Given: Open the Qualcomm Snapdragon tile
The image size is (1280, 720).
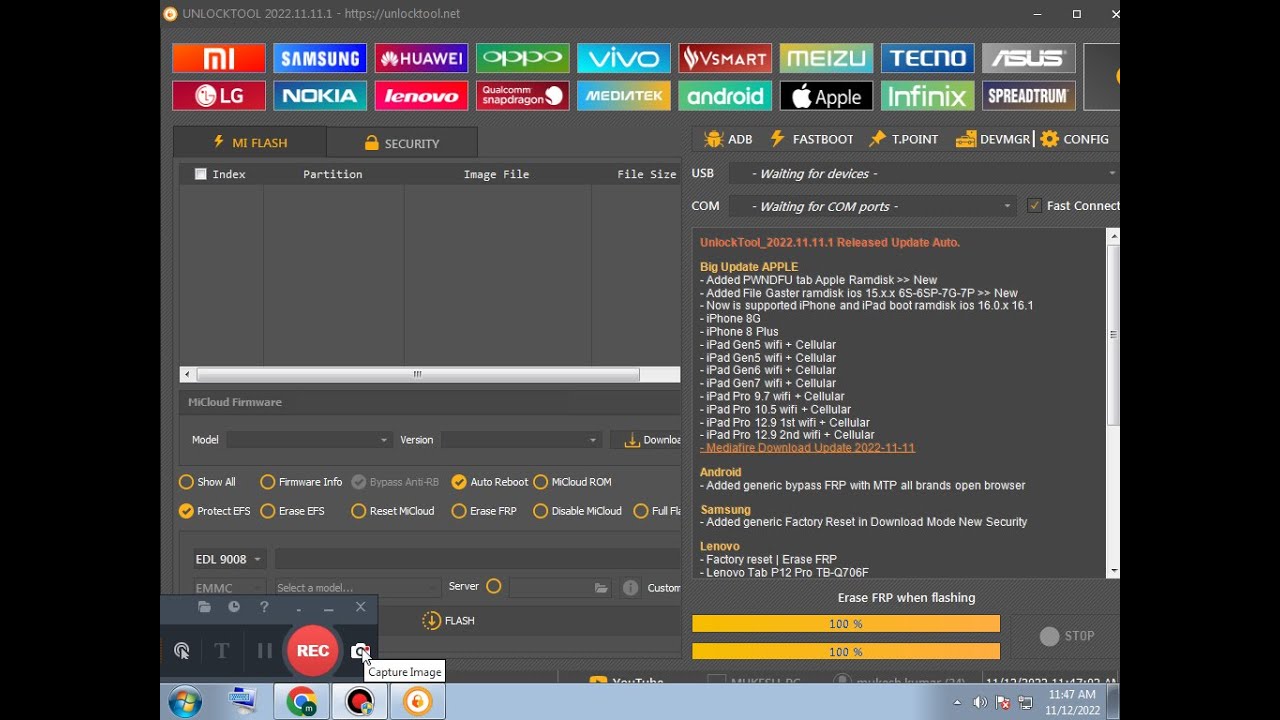Looking at the screenshot, I should point(522,96).
